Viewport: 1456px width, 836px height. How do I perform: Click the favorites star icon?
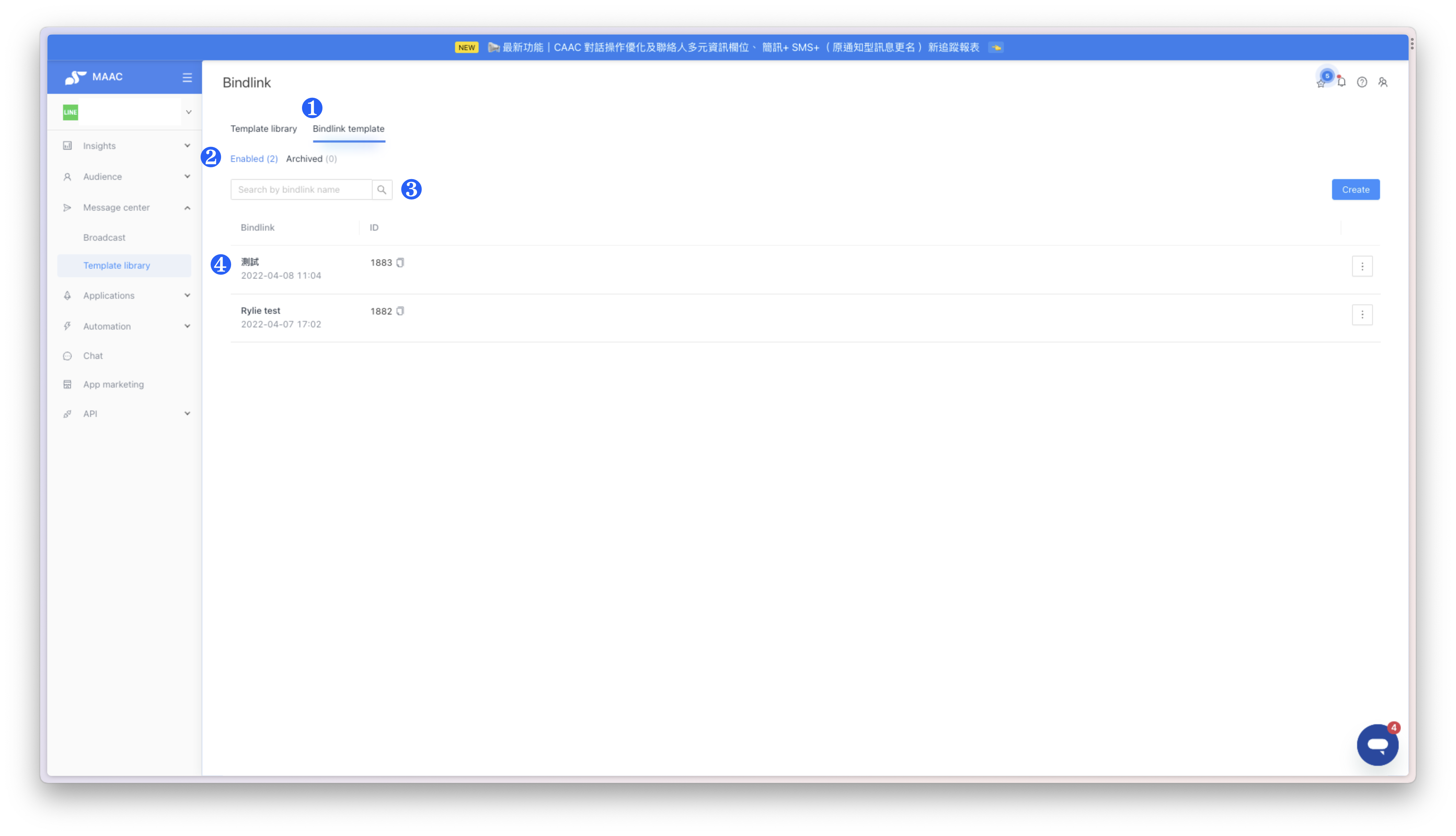[1321, 84]
